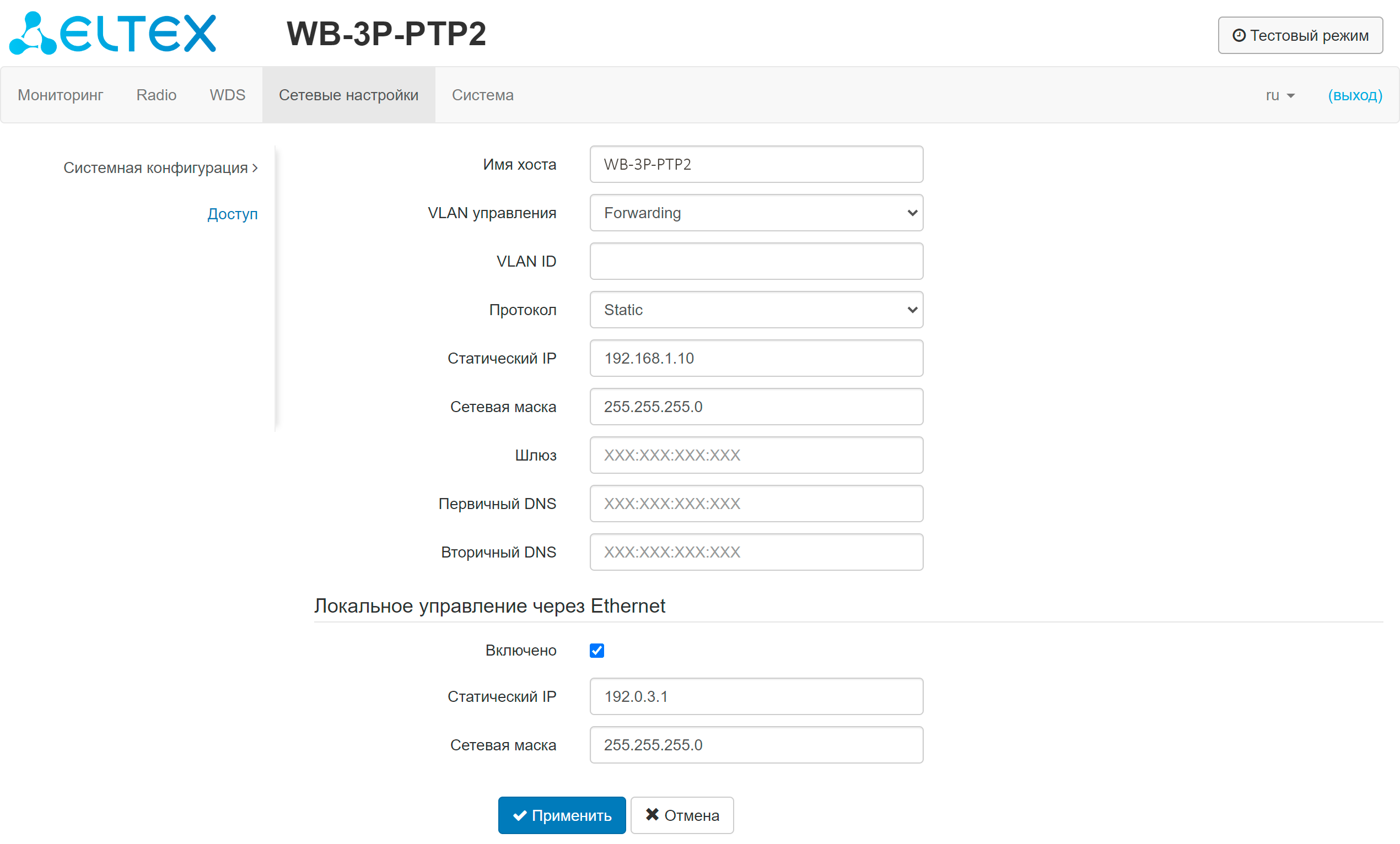
Task: Select the Сетевые настройки tab
Action: pyautogui.click(x=348, y=95)
